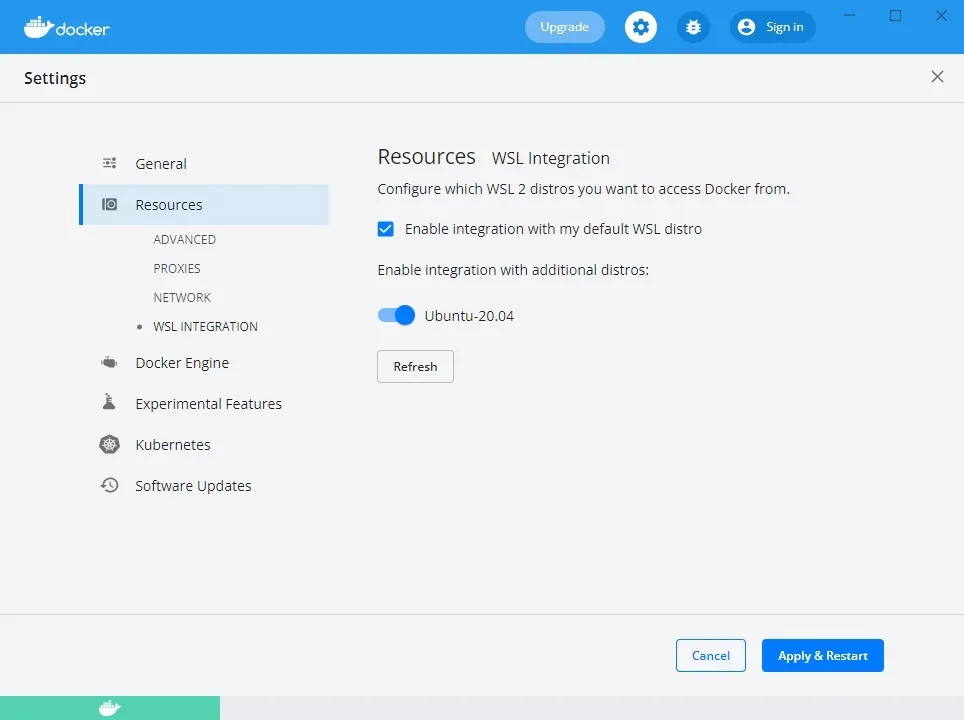Click the Software Updates clock icon

pos(109,485)
